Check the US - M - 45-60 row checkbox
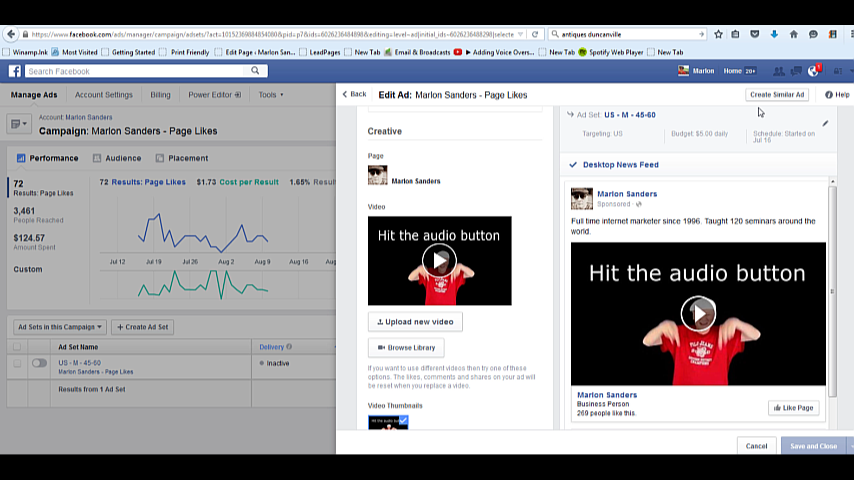The image size is (854, 480). pyautogui.click(x=17, y=363)
